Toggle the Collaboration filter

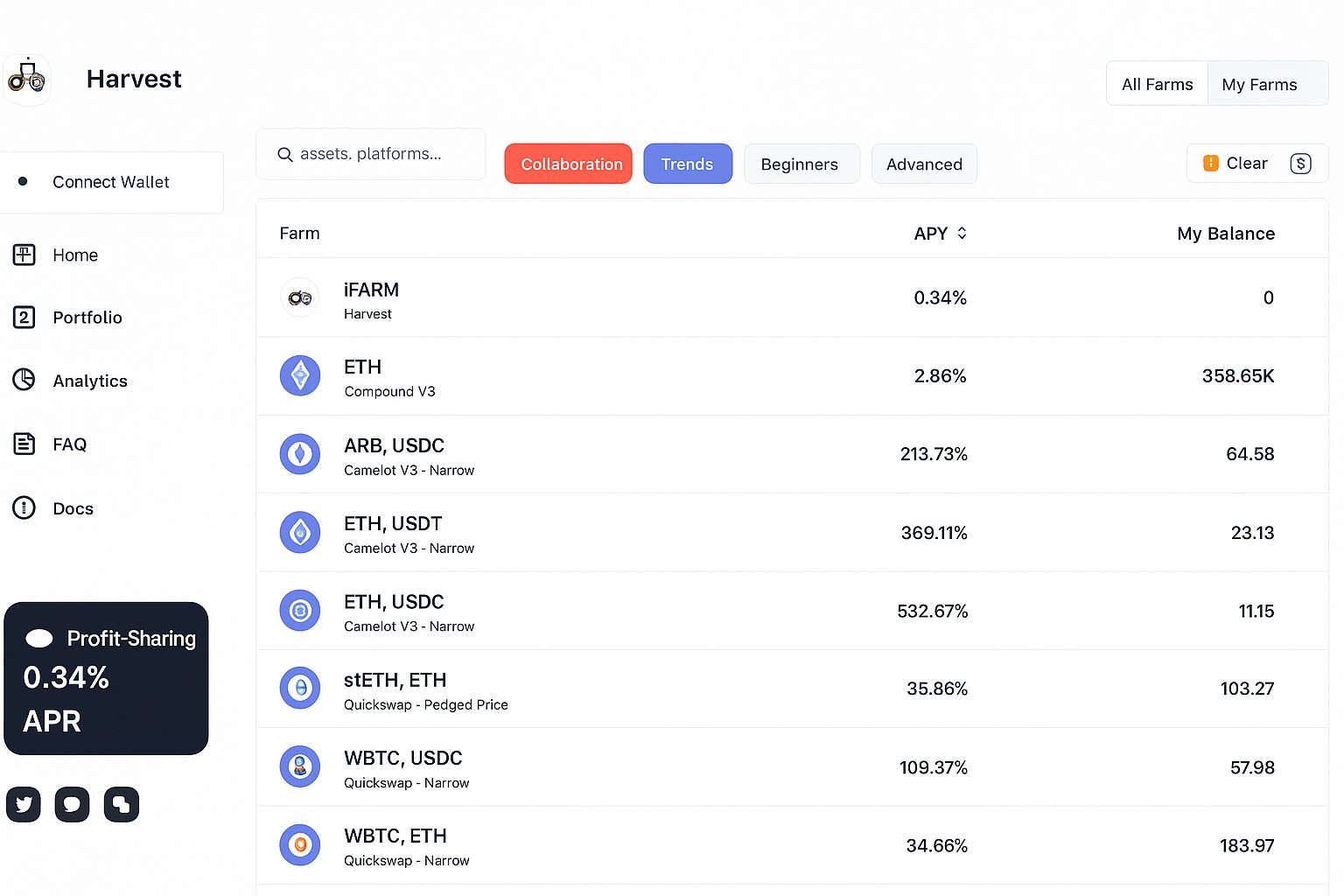click(568, 164)
